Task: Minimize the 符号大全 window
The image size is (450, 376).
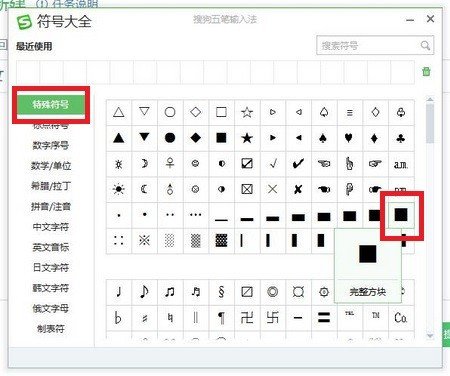Action: pos(410,20)
